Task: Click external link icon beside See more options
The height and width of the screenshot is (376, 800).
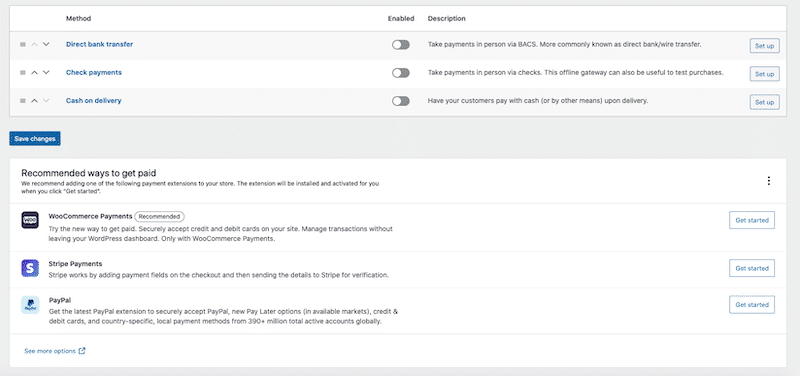Action: coord(82,351)
